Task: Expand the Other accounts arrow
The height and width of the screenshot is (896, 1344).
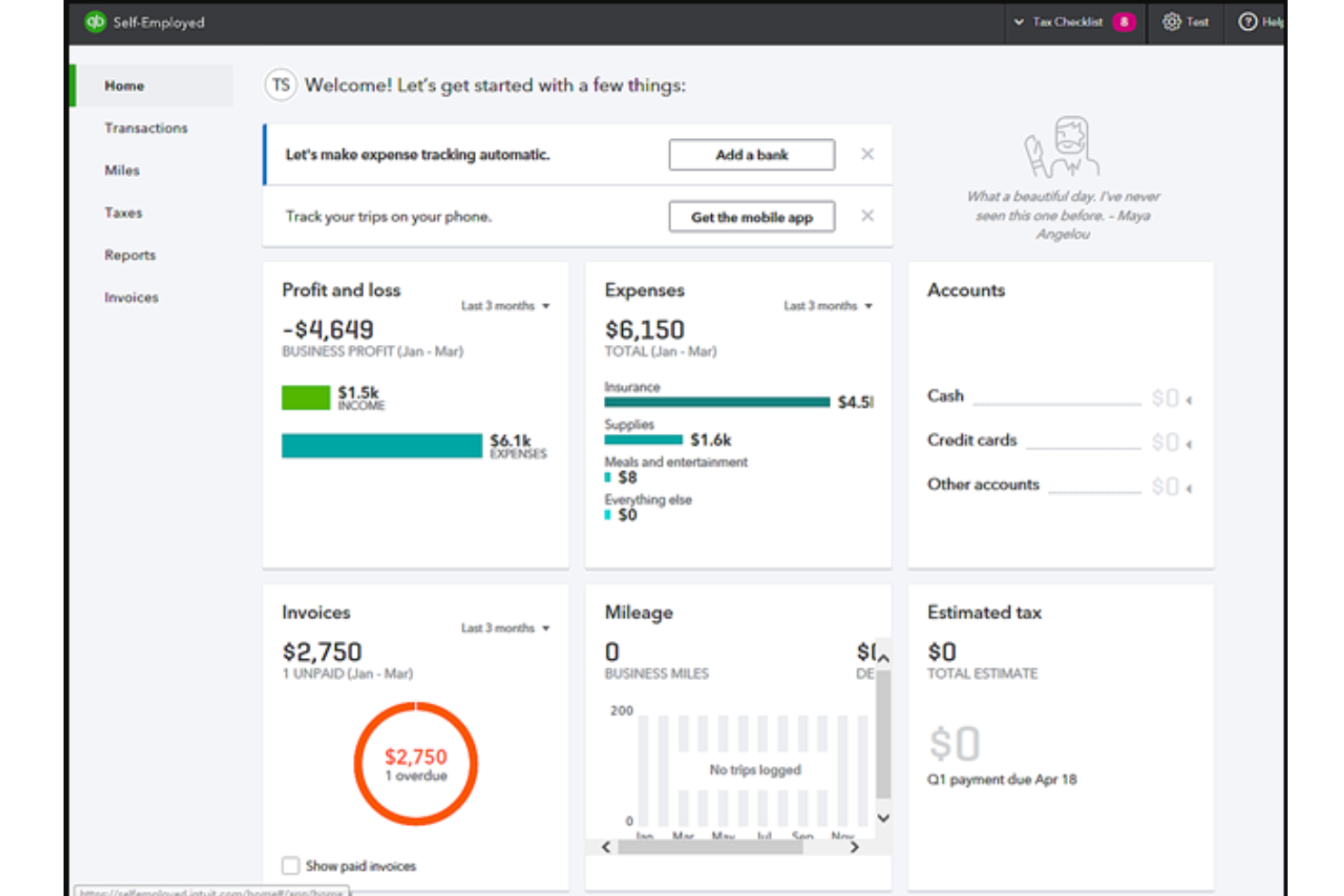Action: (x=1189, y=488)
